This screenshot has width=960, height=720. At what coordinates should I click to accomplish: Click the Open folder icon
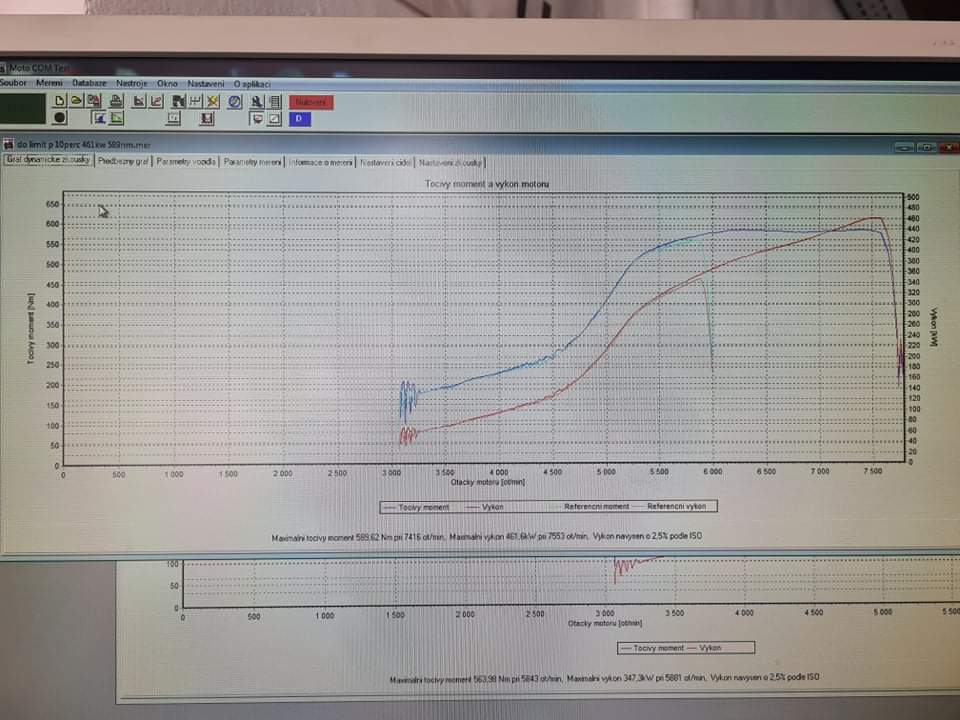(x=76, y=101)
